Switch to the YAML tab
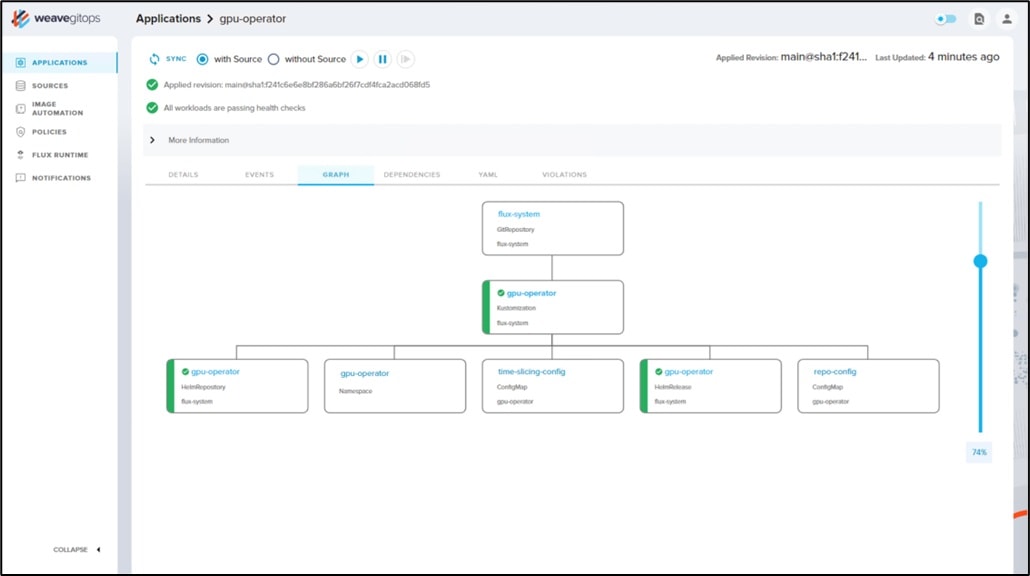This screenshot has width=1030, height=576. [488, 175]
